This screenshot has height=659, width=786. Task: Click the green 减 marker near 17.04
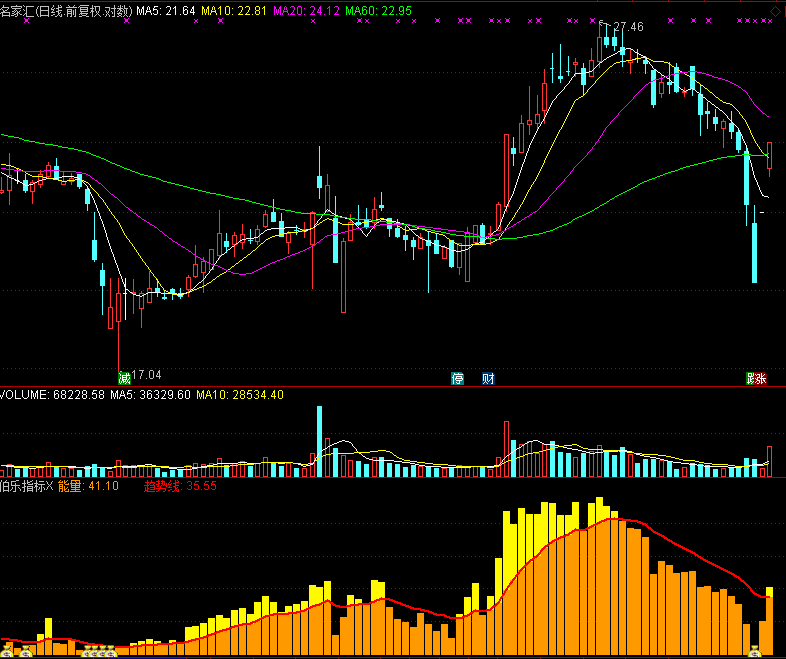(x=124, y=378)
